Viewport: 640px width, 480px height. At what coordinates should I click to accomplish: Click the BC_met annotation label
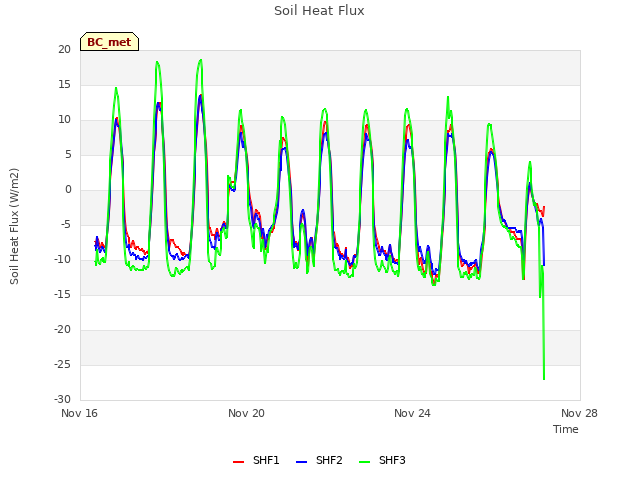(x=109, y=42)
